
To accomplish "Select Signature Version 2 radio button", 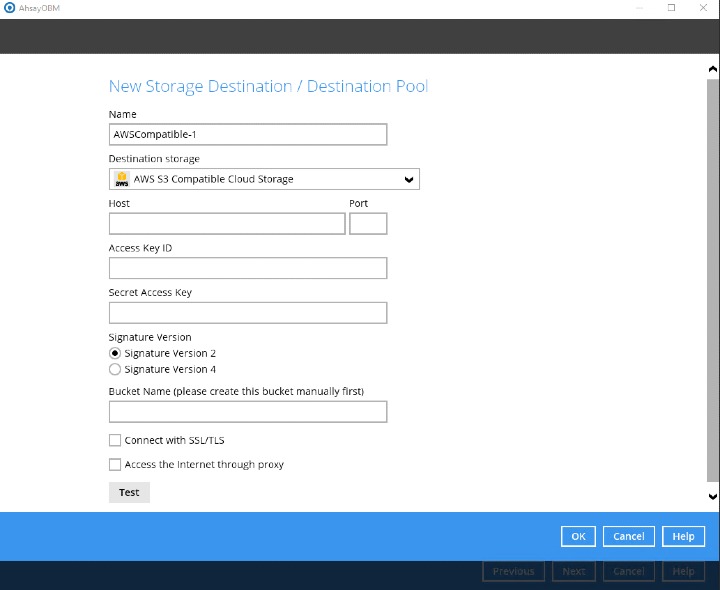I will pyautogui.click(x=115, y=353).
